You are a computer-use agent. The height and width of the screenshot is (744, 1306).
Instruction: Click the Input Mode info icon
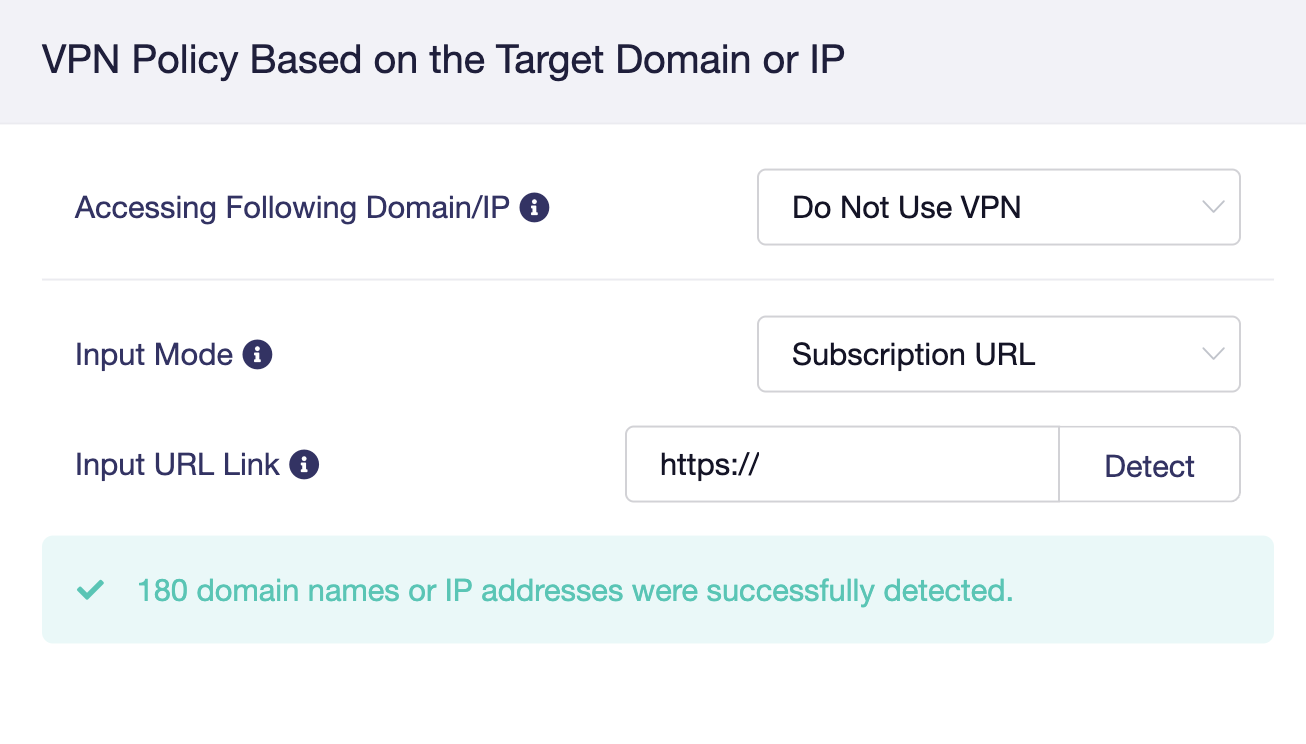click(x=258, y=355)
